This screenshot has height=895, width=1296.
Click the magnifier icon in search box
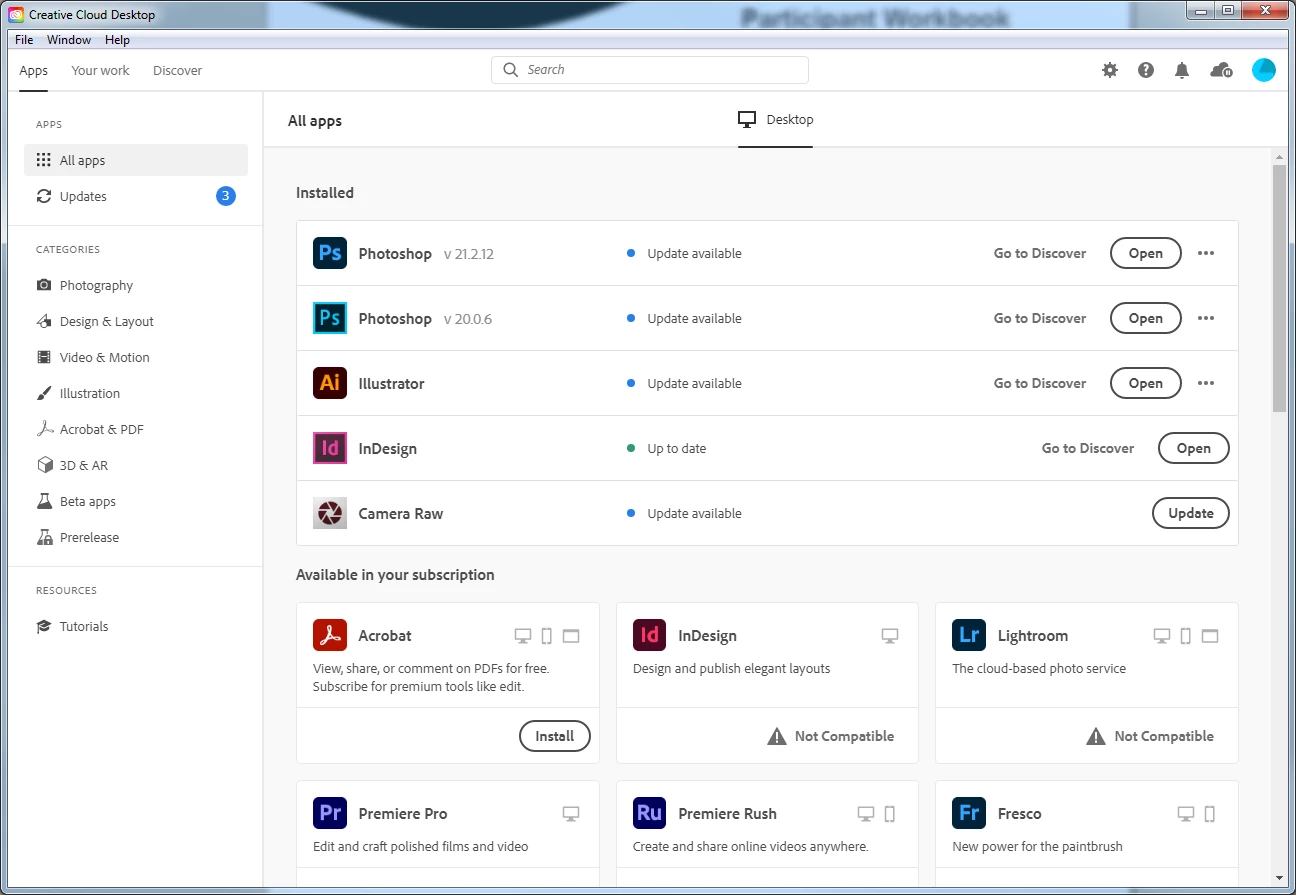click(511, 70)
